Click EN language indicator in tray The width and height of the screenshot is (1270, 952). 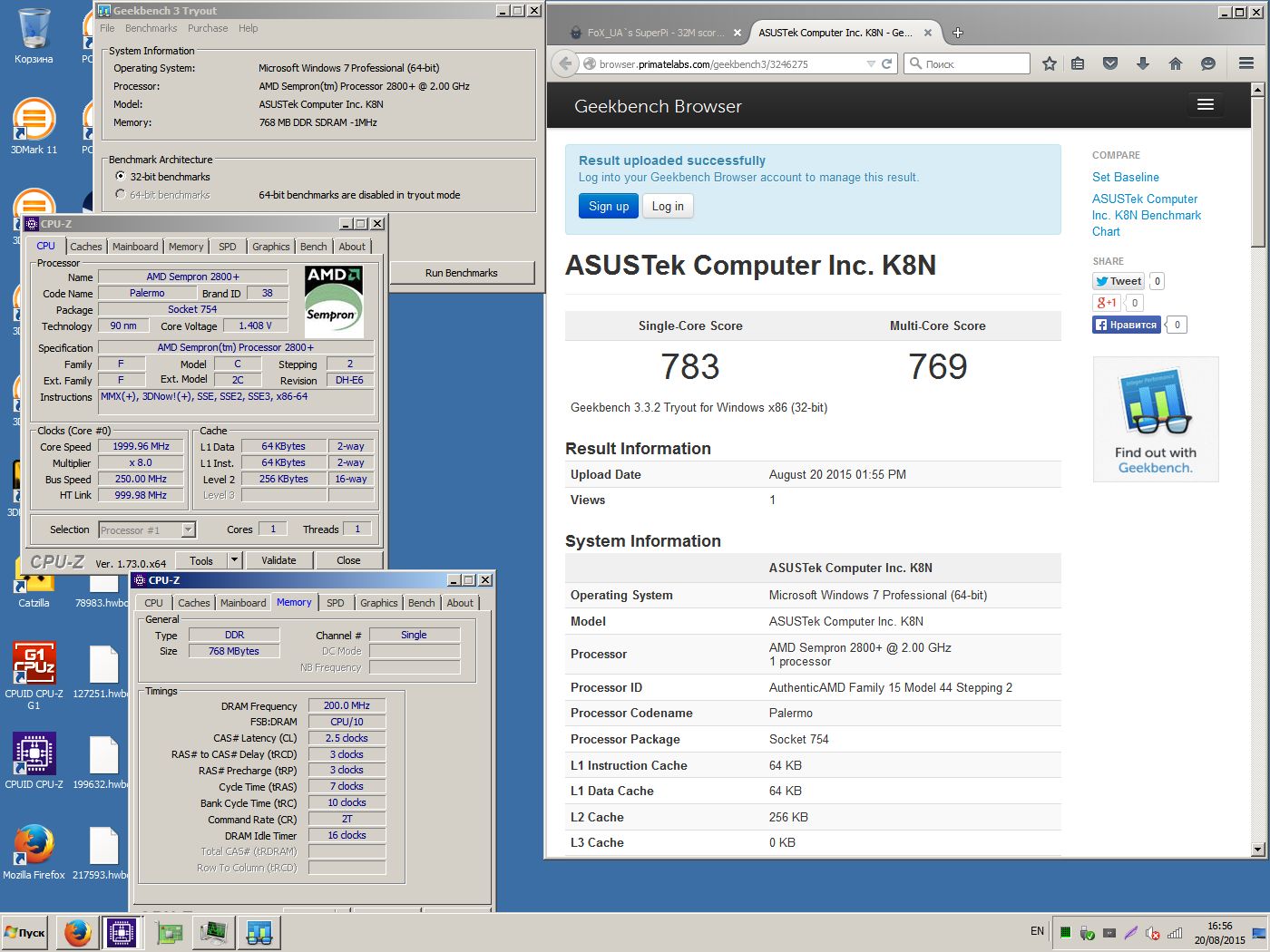1037,931
